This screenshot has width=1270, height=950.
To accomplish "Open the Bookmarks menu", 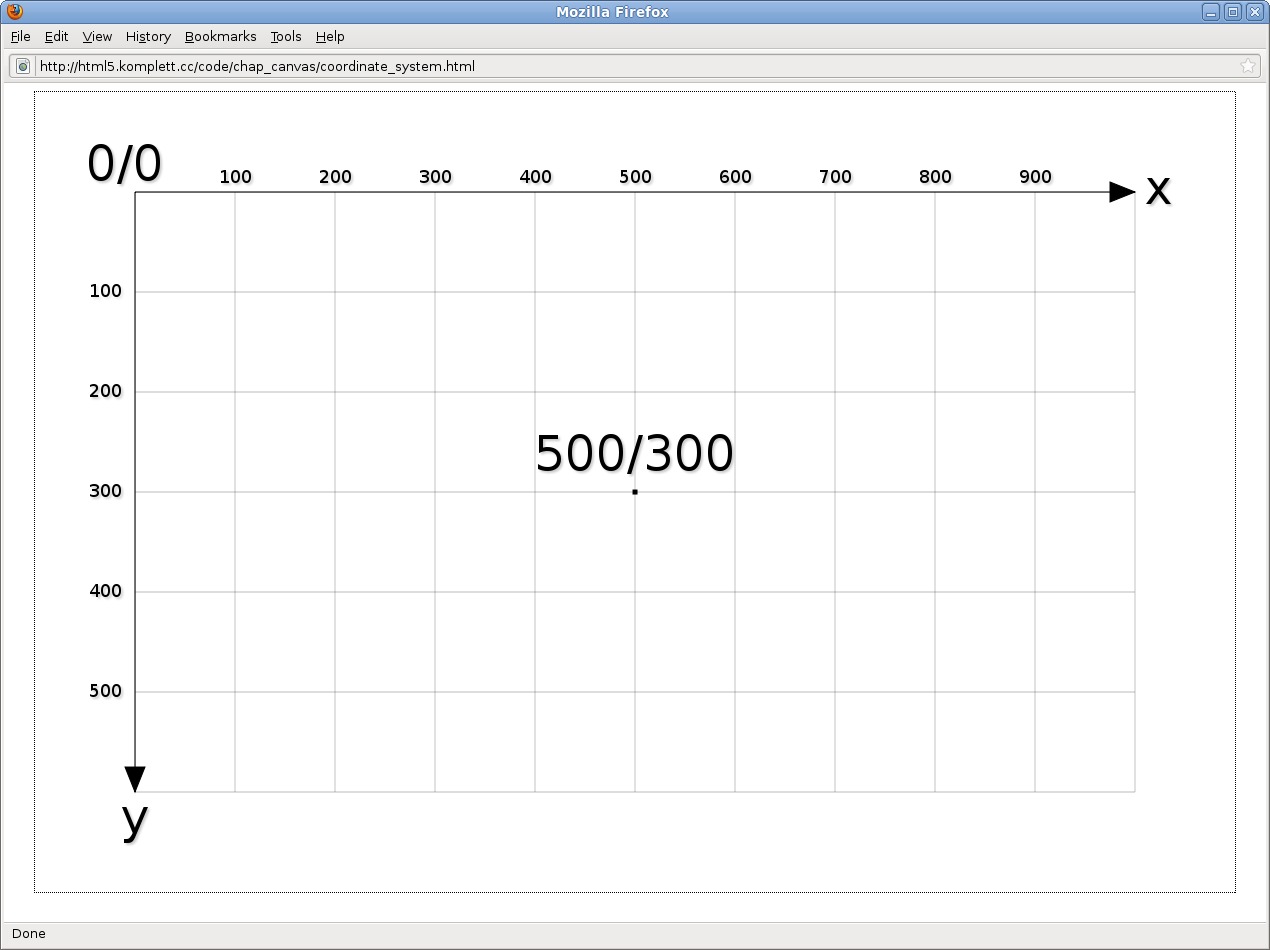I will point(220,36).
